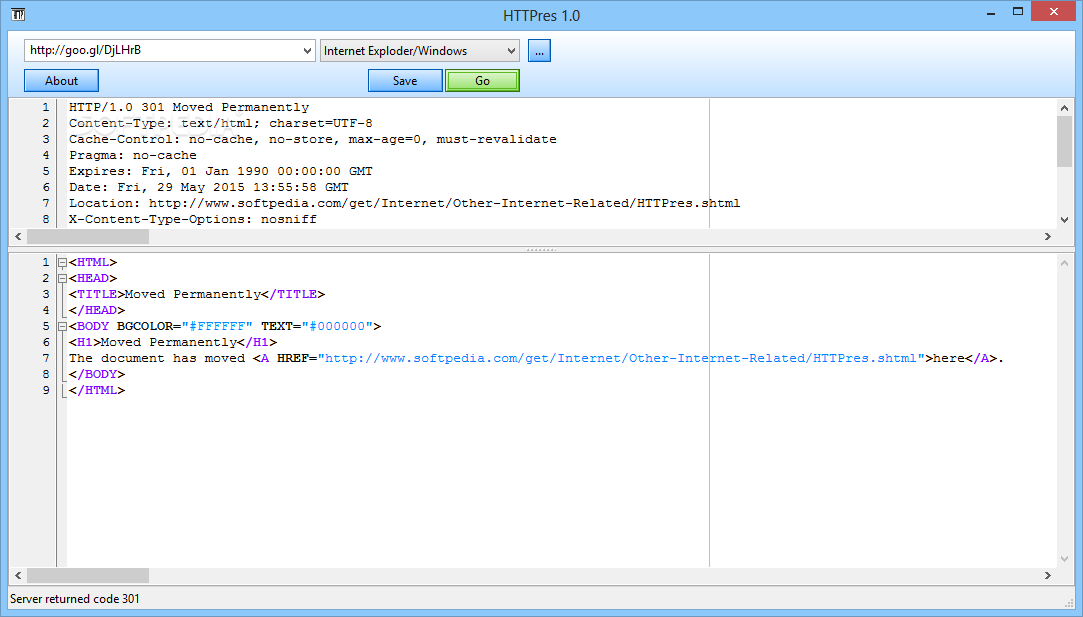Close the HTTPres window
This screenshot has height=617, width=1083.
(1053, 12)
